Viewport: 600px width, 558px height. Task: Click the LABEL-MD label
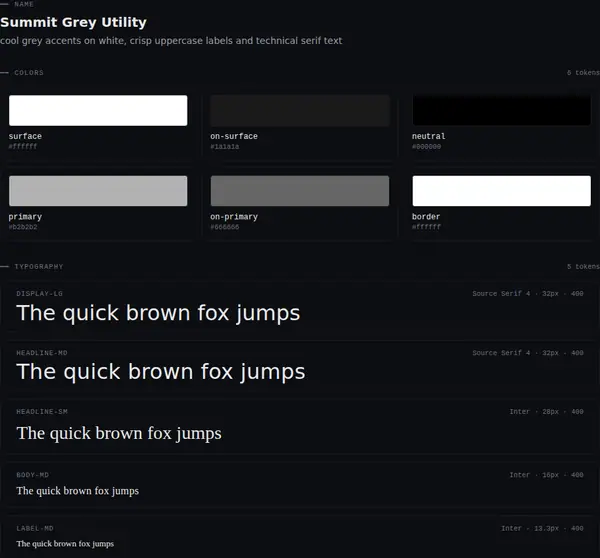[x=35, y=529]
